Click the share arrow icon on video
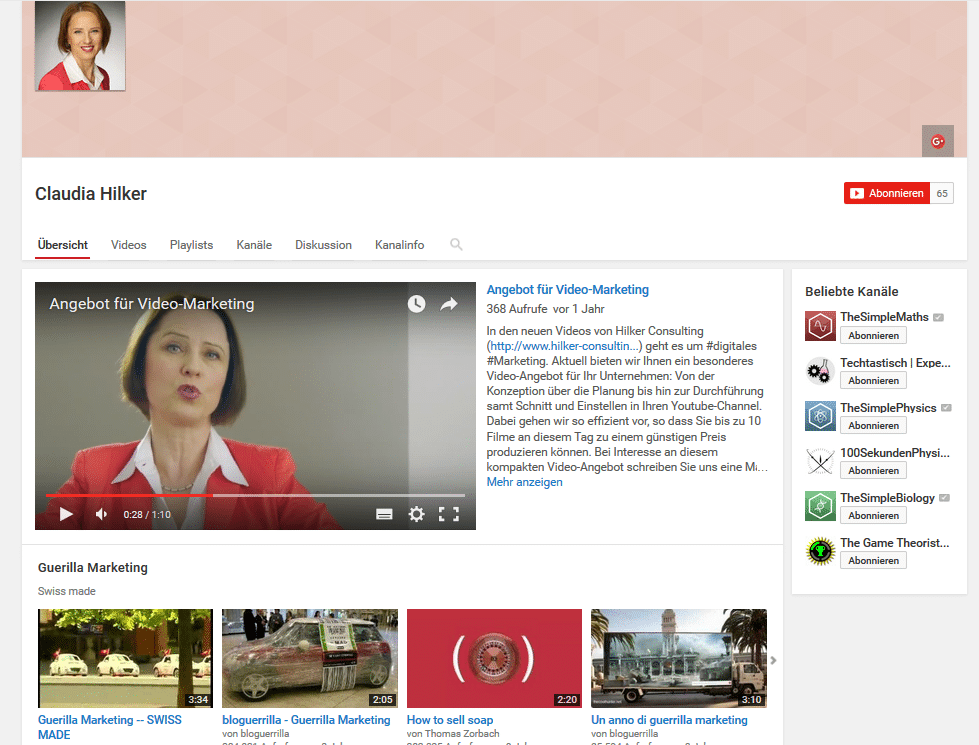This screenshot has height=745, width=979. pos(449,303)
